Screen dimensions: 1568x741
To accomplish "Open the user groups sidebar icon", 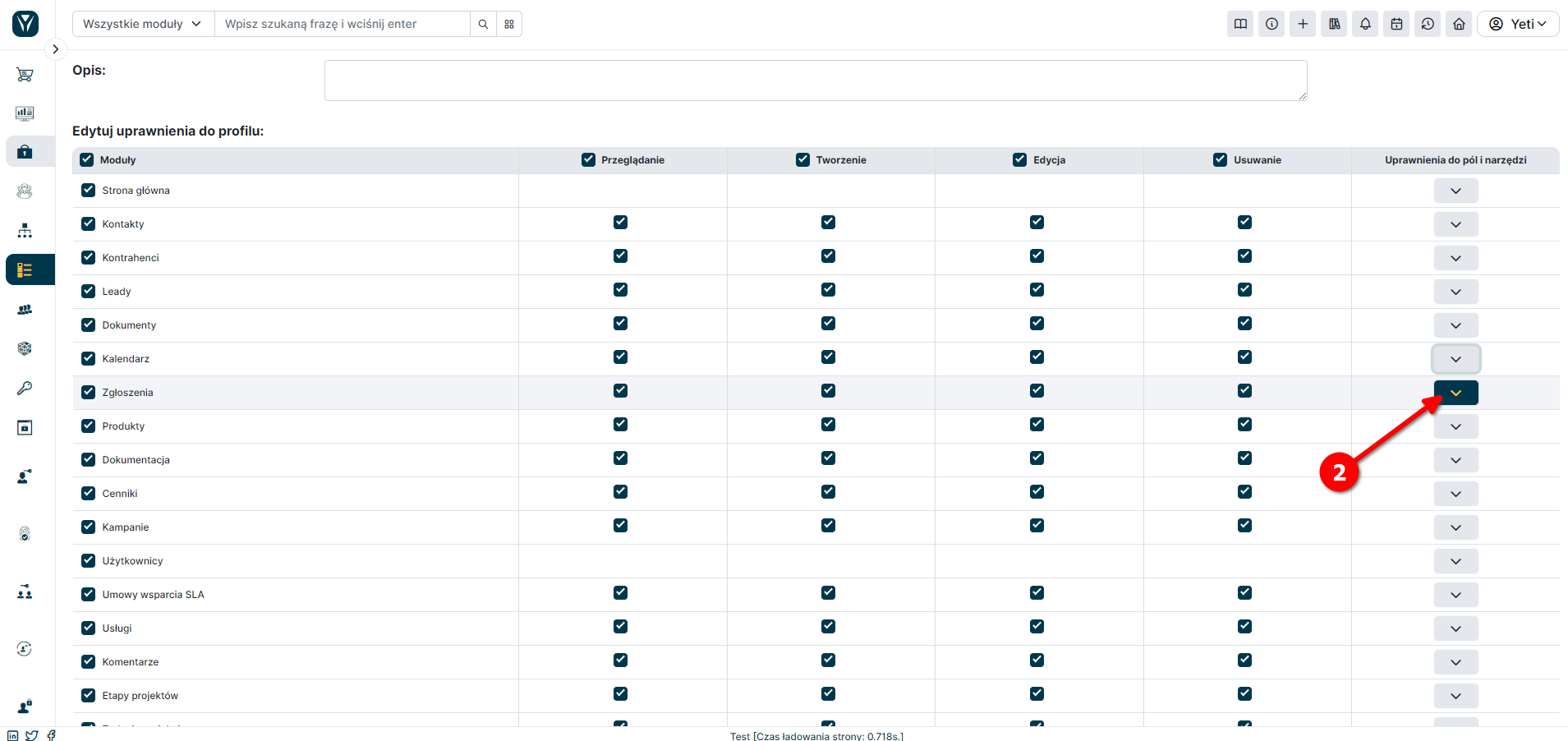I will click(25, 310).
